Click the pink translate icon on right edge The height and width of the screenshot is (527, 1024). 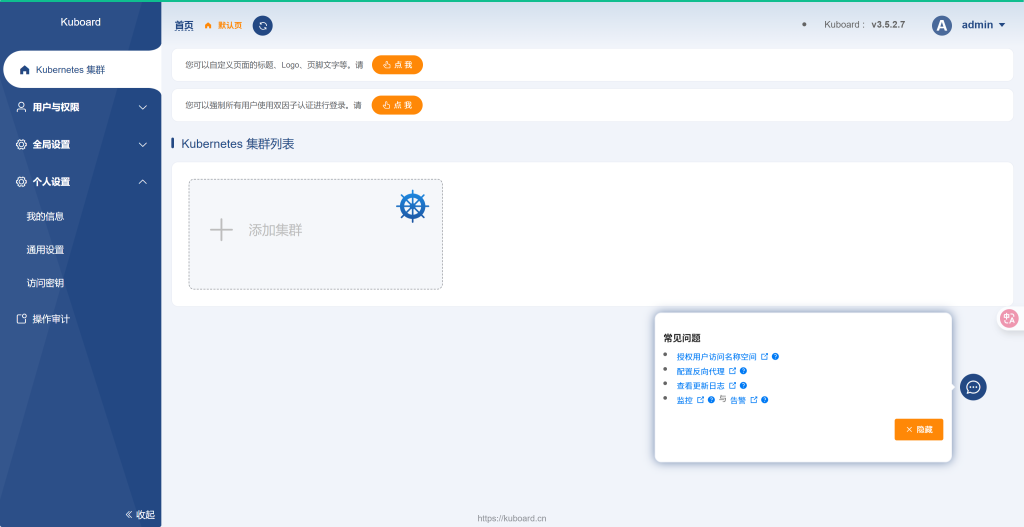tap(1009, 318)
